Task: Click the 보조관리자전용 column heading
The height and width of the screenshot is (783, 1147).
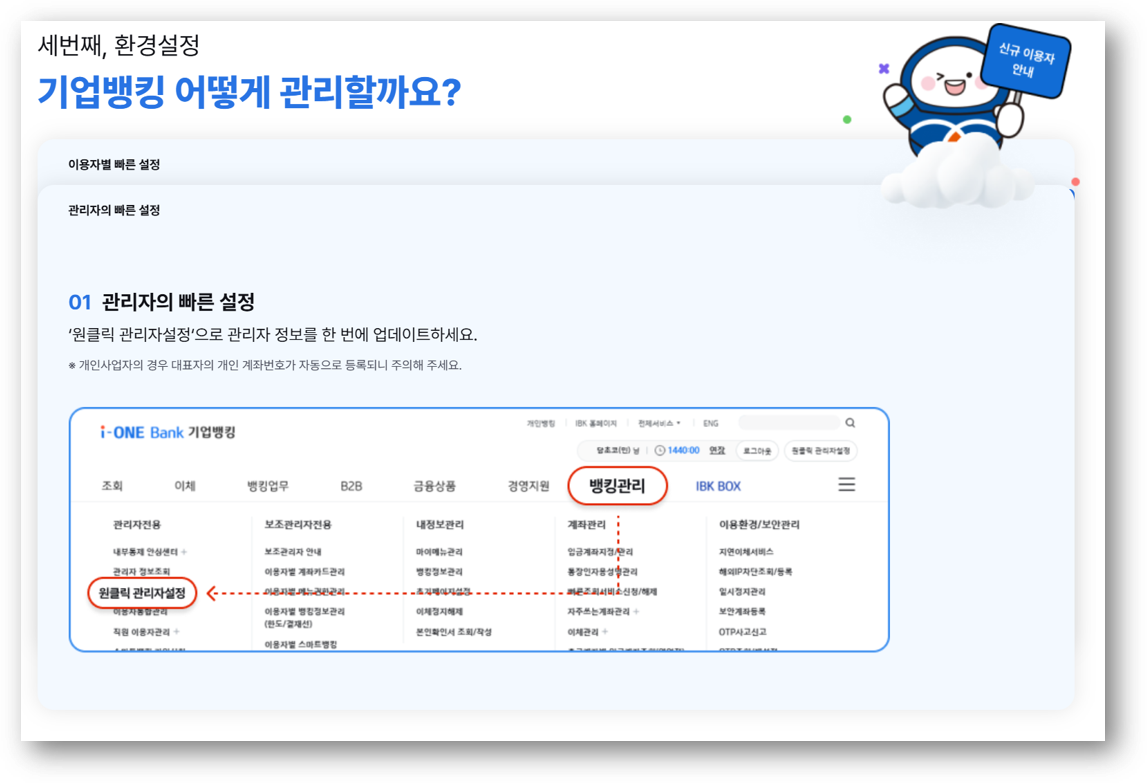Action: (298, 525)
